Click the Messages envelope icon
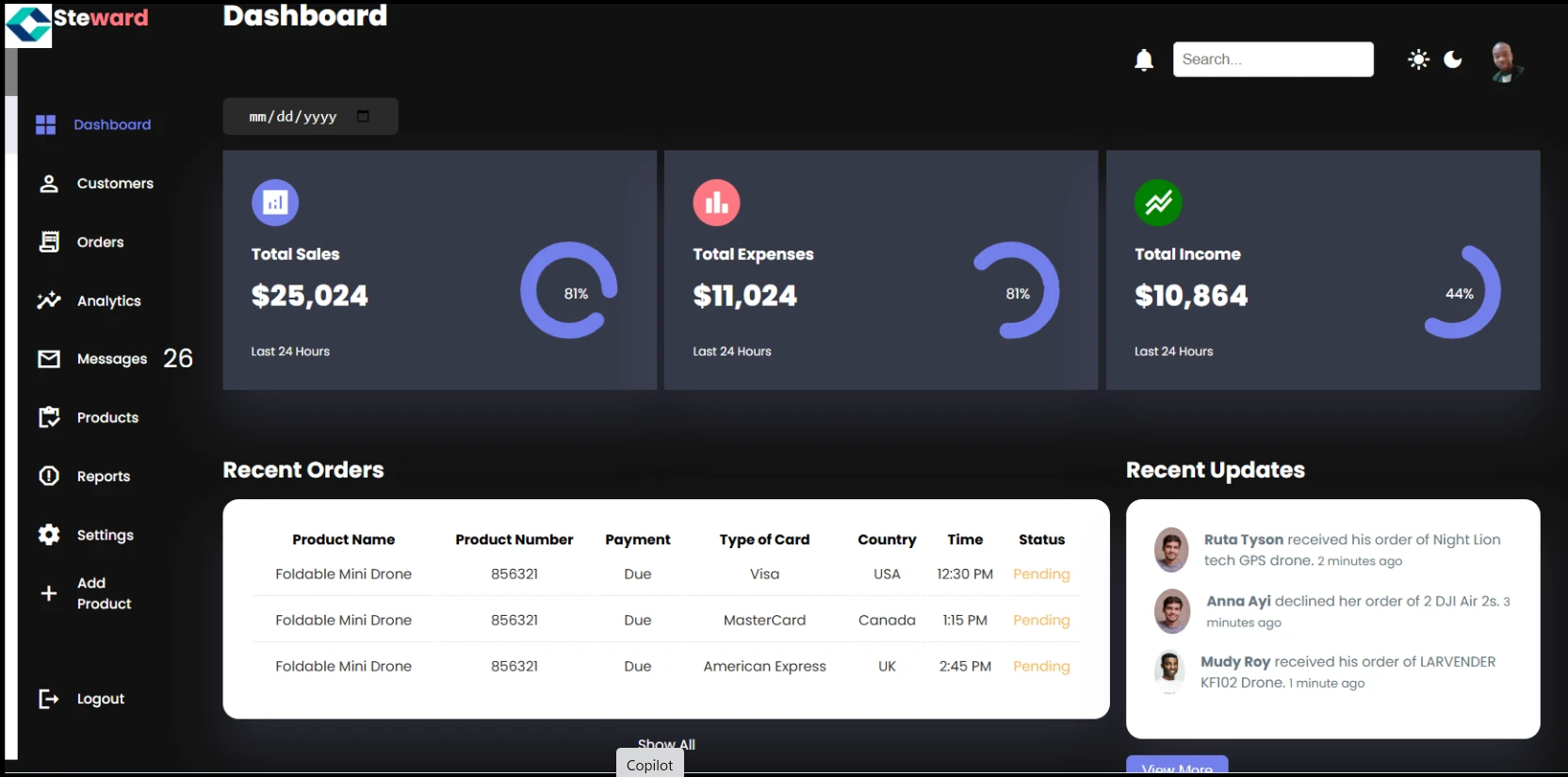 pos(49,359)
